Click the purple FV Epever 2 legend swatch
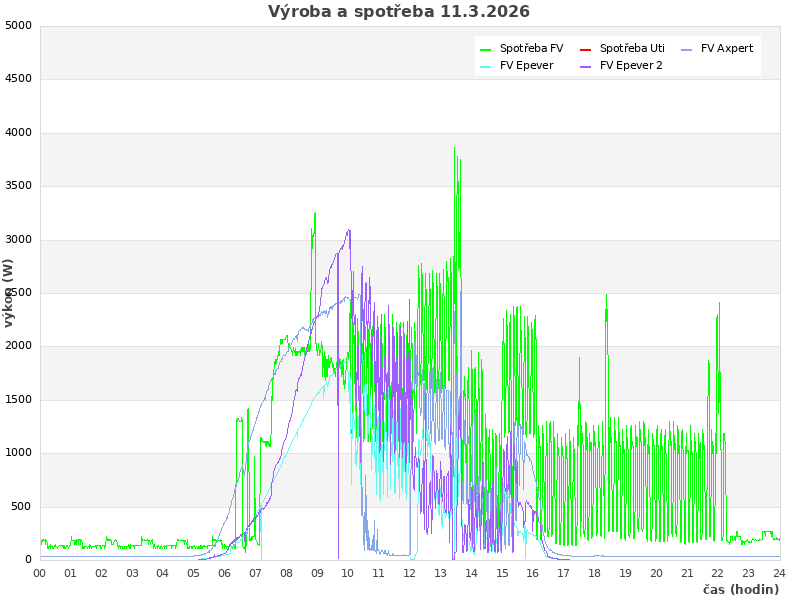The width and height of the screenshot is (800, 600). 586,66
